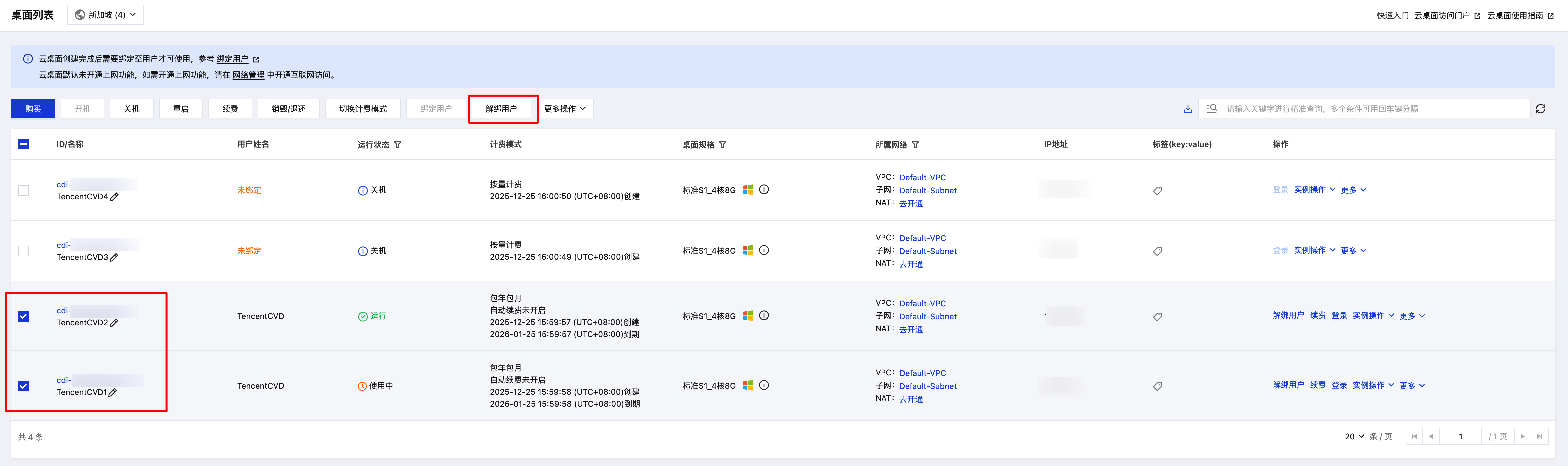Open tag icon in TencentCVD3 row

pos(1157,251)
